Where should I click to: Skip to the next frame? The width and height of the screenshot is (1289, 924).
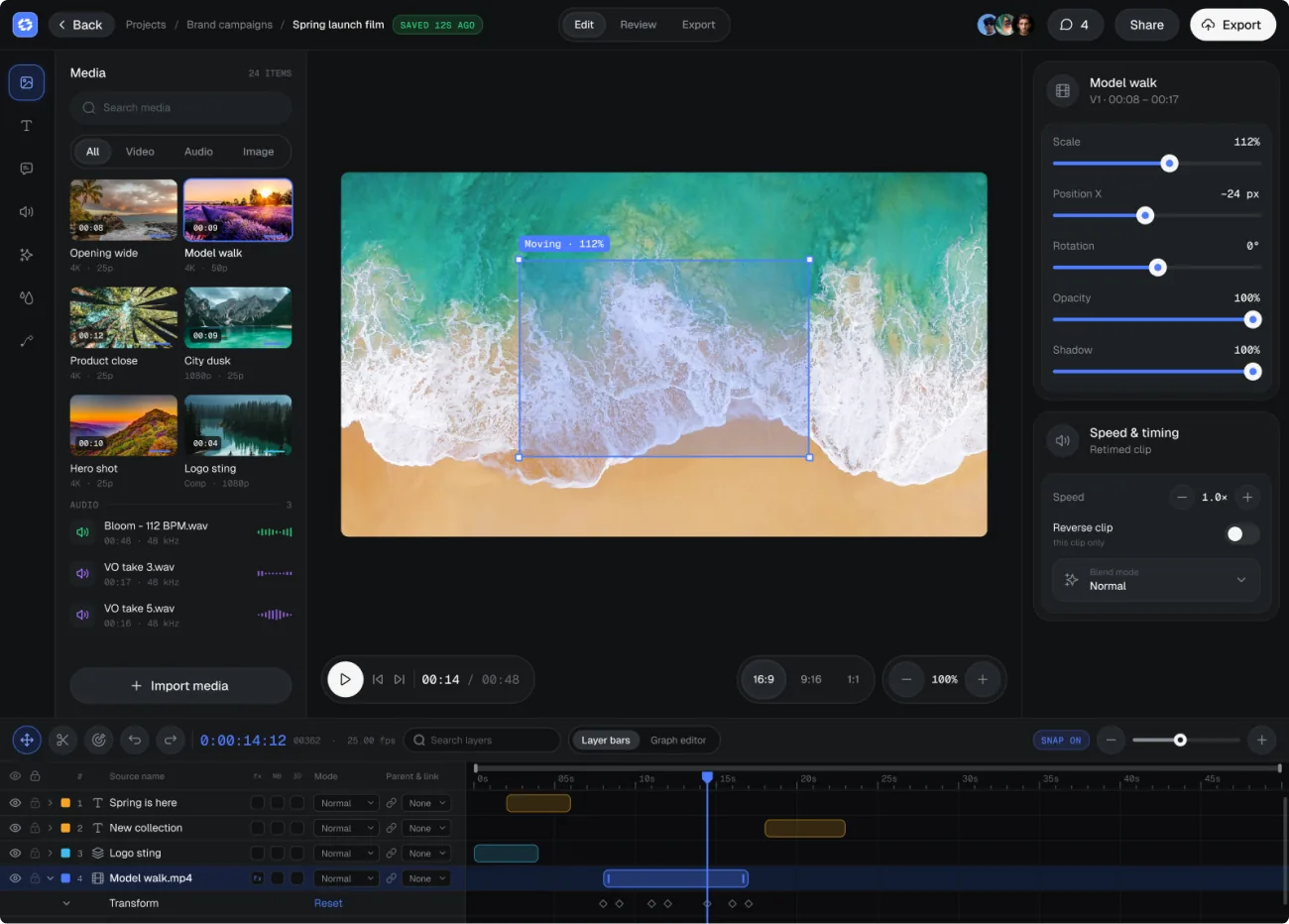tap(400, 679)
